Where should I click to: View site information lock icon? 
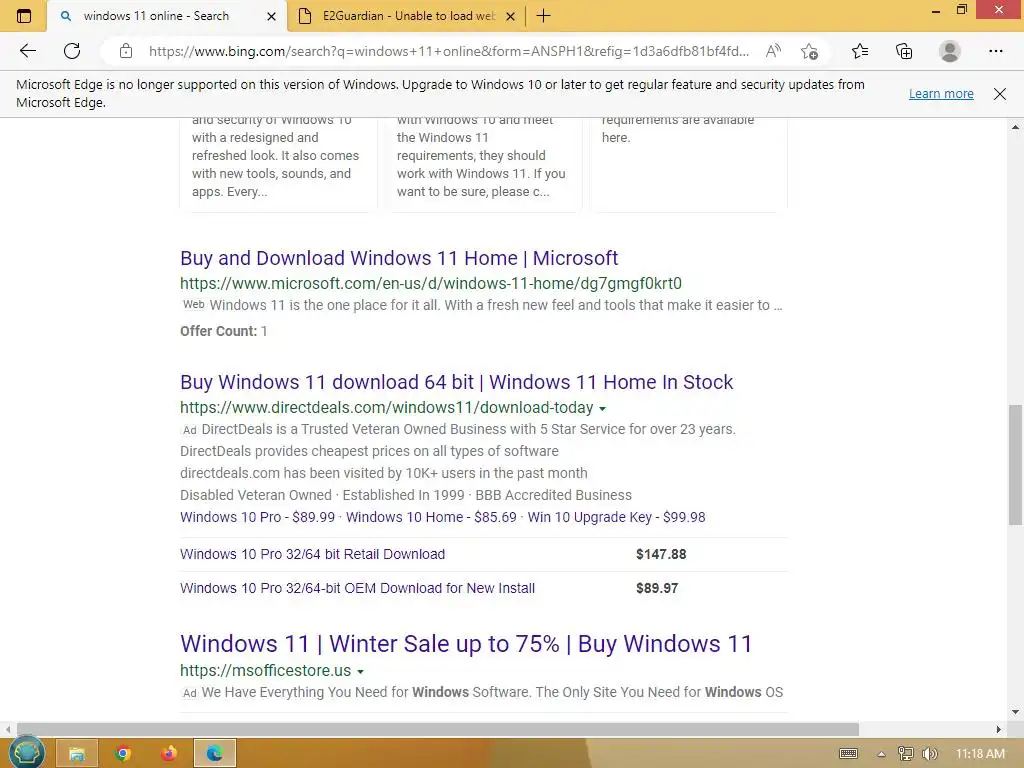pos(126,51)
